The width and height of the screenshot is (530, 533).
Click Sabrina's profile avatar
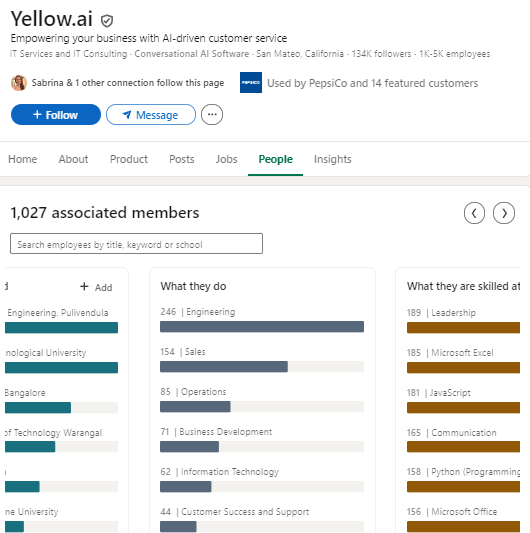pyautogui.click(x=19, y=83)
